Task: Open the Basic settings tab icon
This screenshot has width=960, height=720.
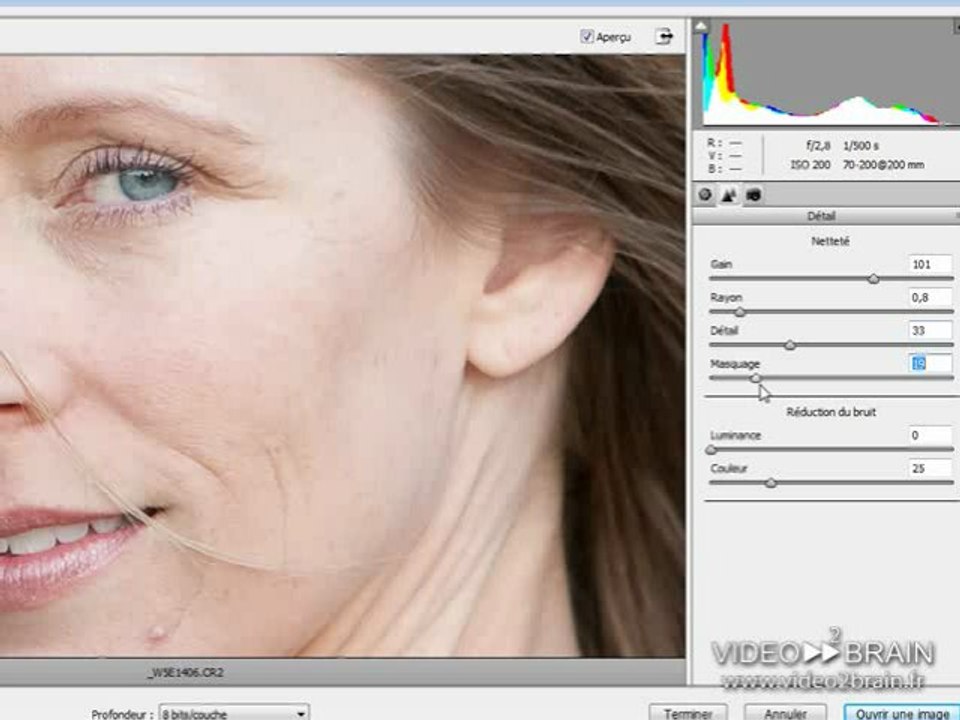Action: (x=705, y=195)
